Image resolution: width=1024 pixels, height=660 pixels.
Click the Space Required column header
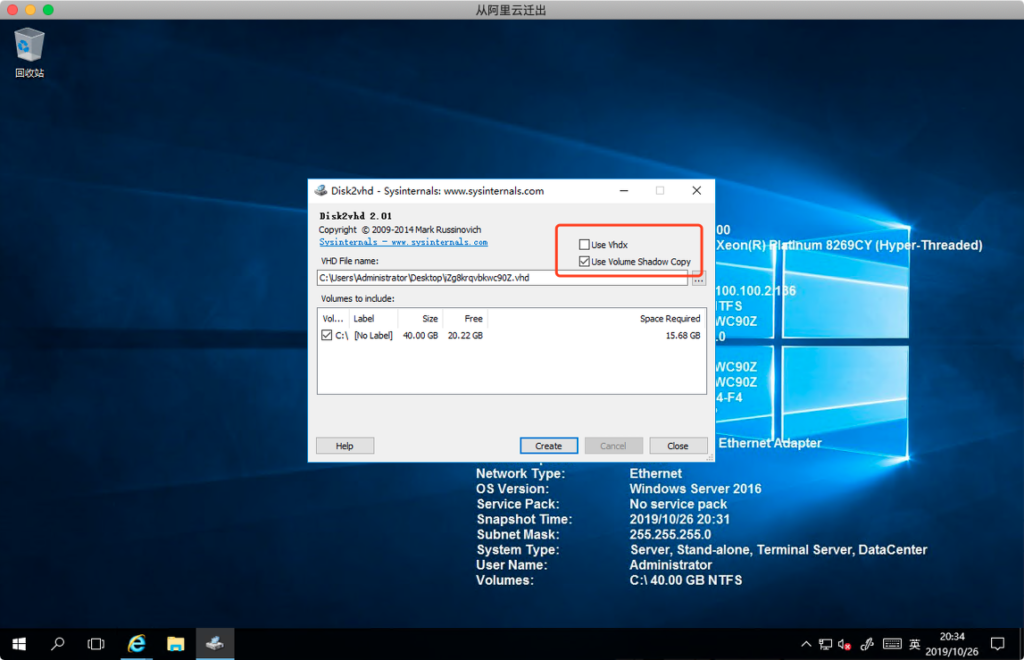coord(669,319)
